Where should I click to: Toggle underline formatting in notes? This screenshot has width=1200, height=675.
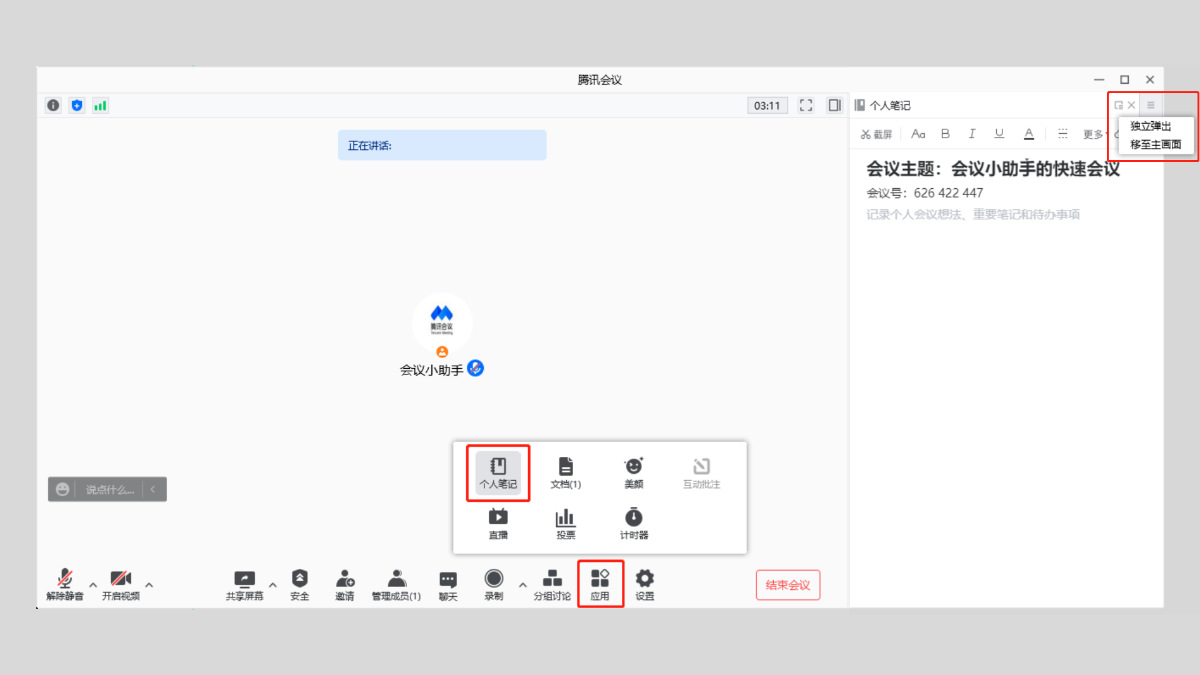pyautogui.click(x=999, y=134)
